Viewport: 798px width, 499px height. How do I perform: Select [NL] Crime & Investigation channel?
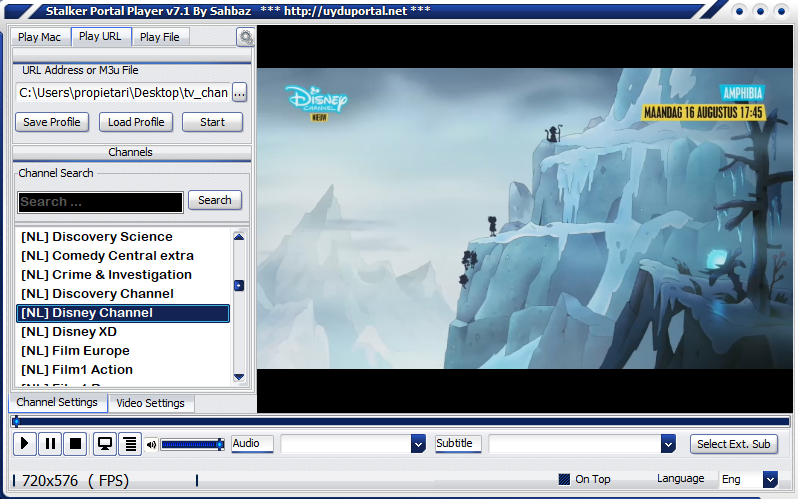[x=123, y=275]
